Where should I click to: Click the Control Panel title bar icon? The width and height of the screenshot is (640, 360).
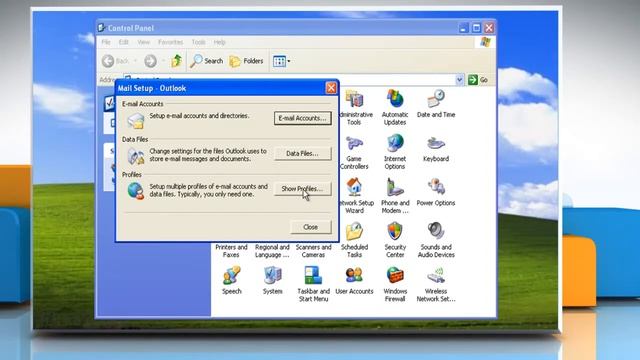click(102, 28)
